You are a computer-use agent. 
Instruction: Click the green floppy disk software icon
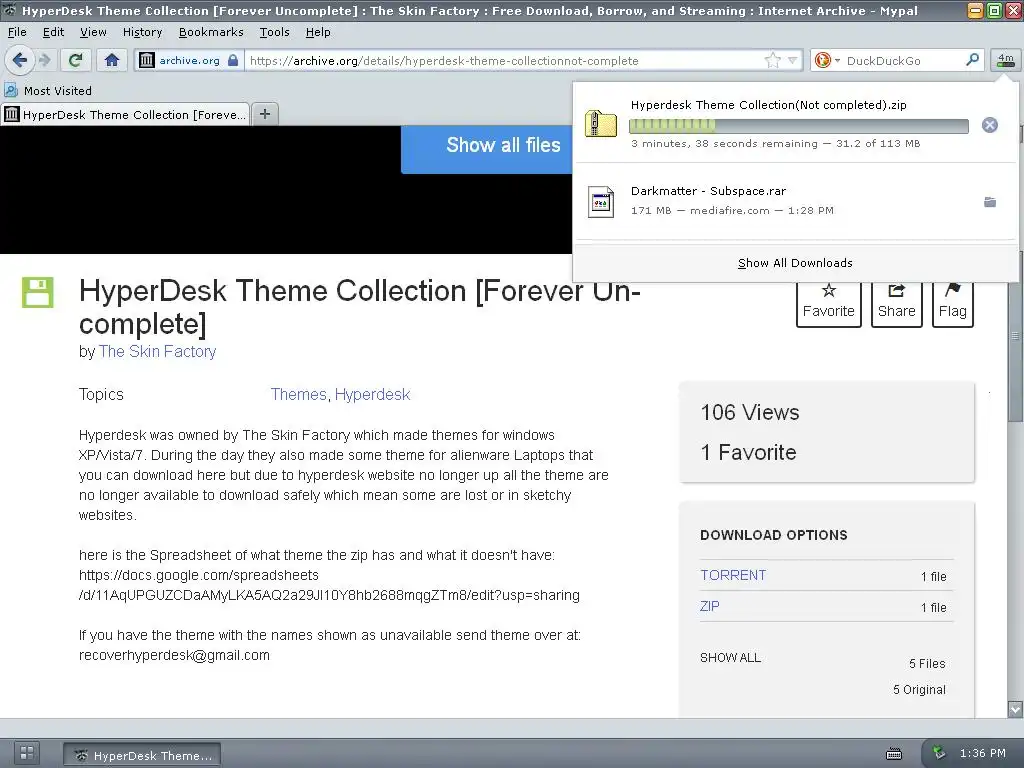click(38, 292)
